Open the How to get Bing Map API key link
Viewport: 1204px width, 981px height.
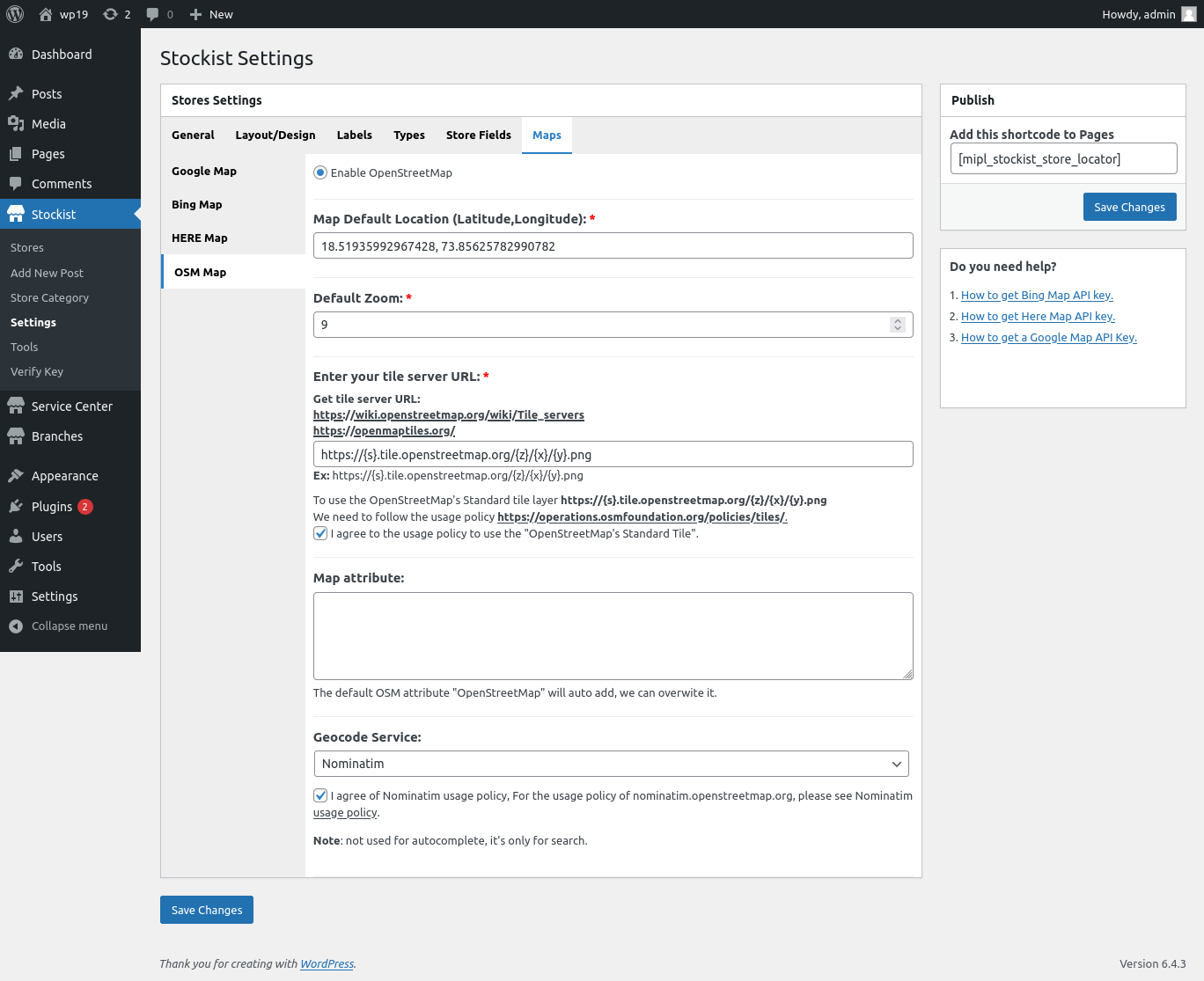point(1037,296)
